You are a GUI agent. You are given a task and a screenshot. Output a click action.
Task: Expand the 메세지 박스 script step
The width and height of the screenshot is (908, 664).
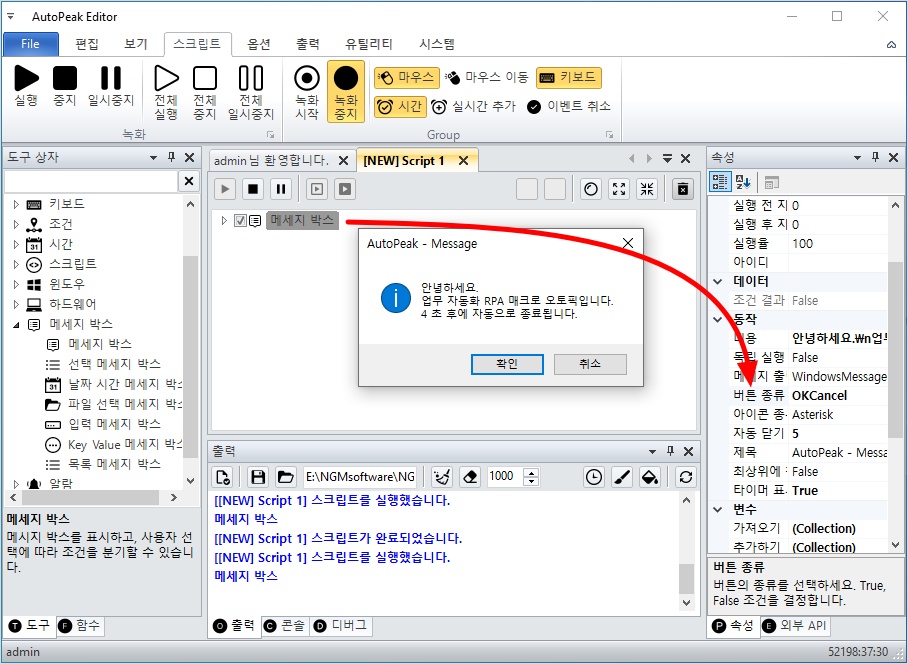tap(224, 221)
